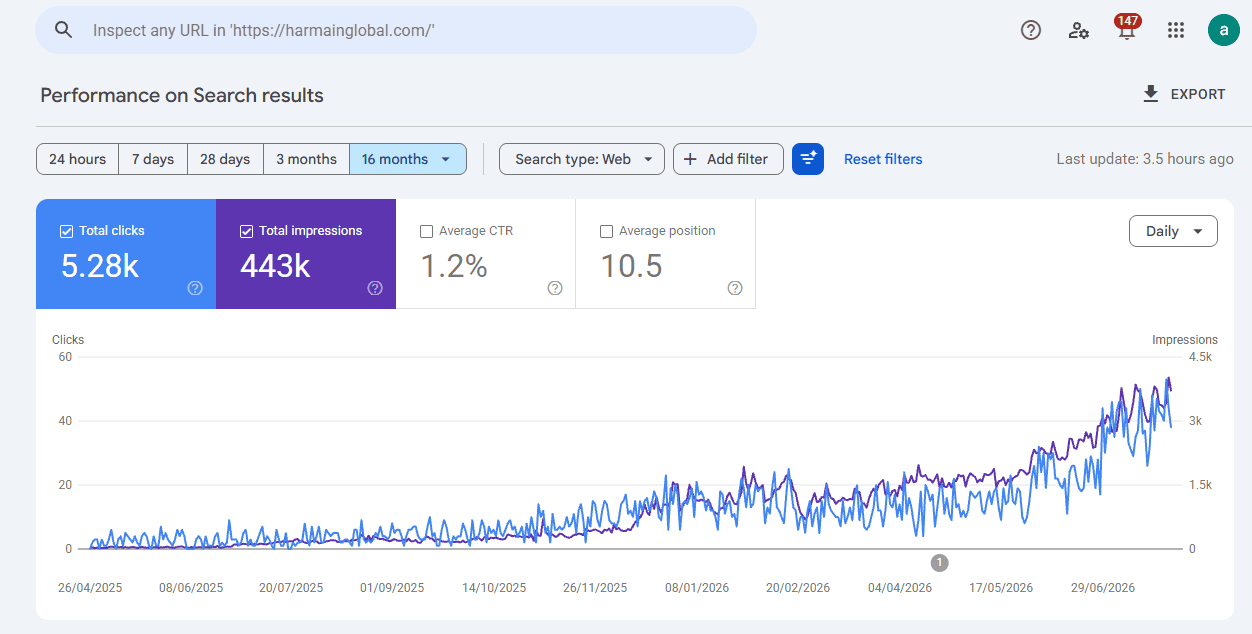Open notifications bell with 147 badge
The image size is (1252, 634).
pyautogui.click(x=1127, y=28)
